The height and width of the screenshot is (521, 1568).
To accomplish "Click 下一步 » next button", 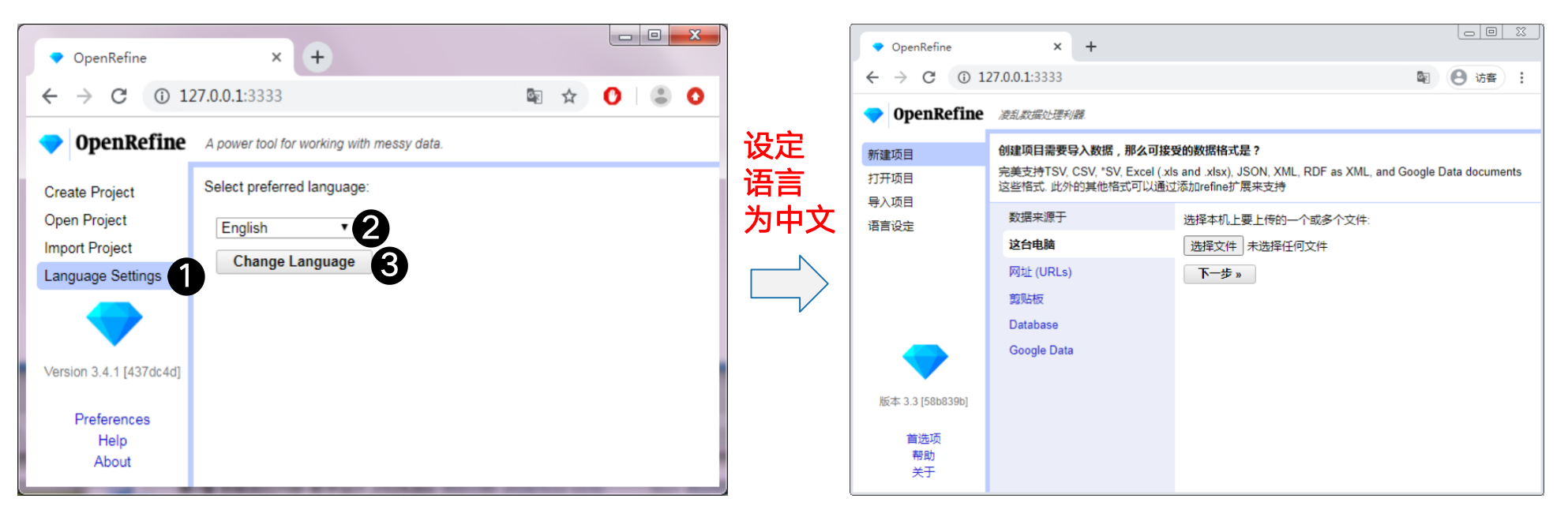I will pyautogui.click(x=1219, y=274).
